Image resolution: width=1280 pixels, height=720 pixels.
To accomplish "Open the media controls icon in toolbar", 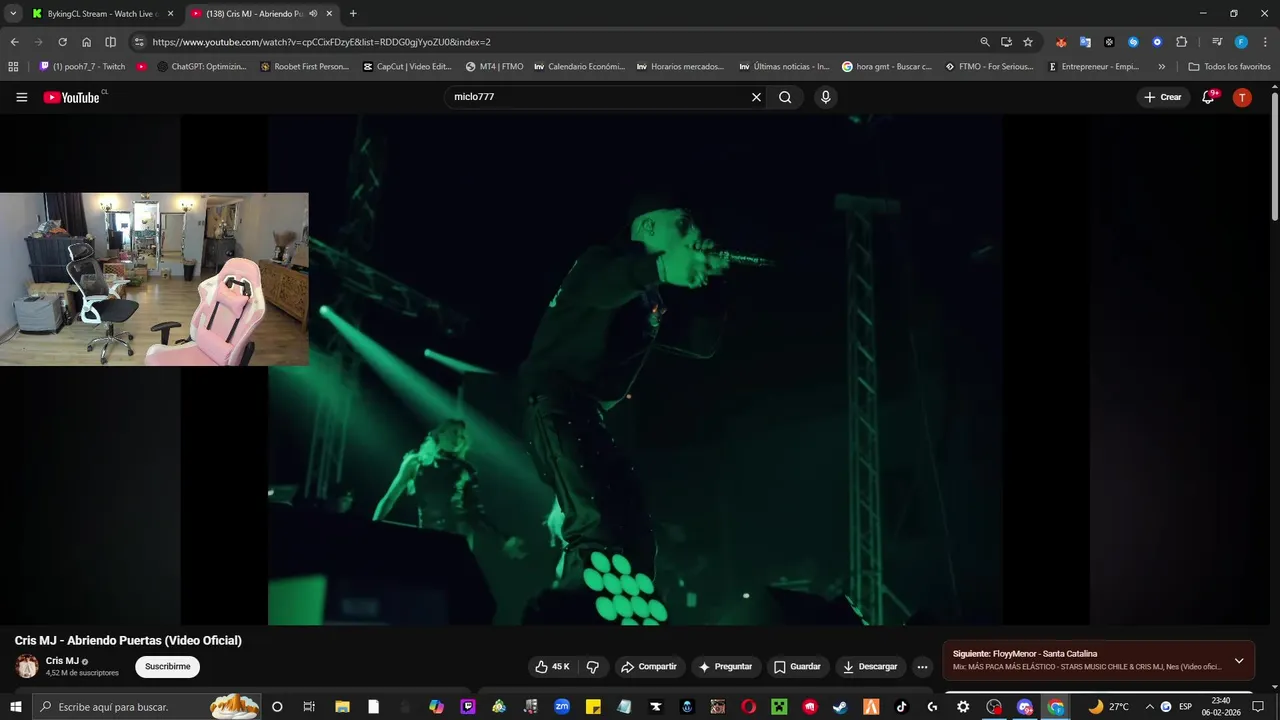I will (1217, 42).
